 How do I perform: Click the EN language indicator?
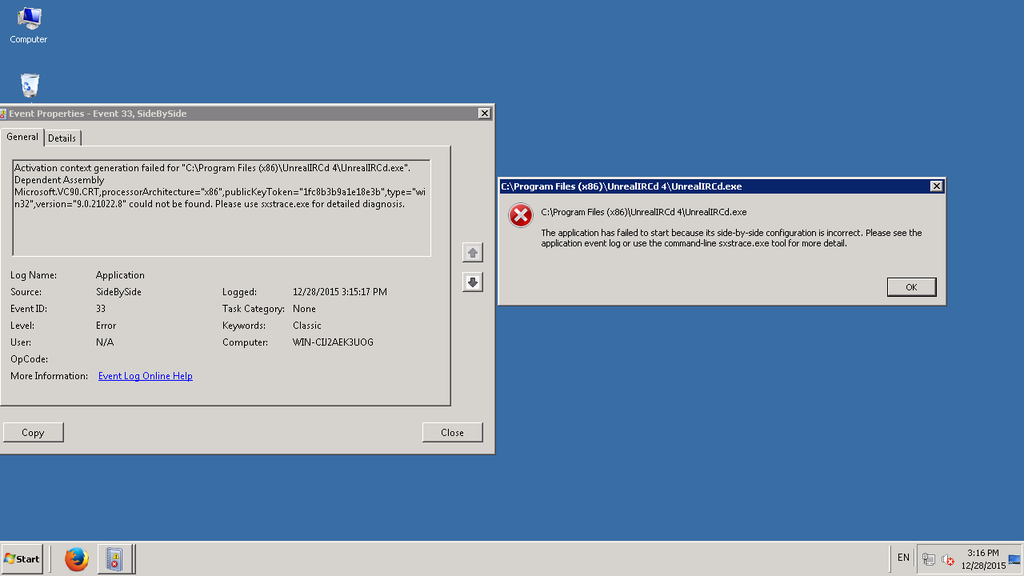click(903, 557)
